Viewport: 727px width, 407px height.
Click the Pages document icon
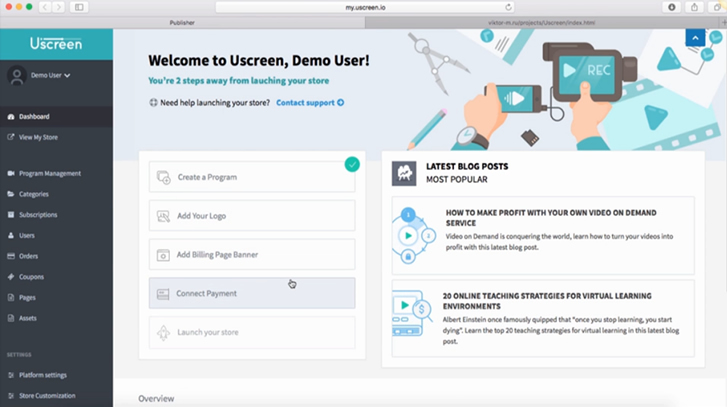pos(11,298)
